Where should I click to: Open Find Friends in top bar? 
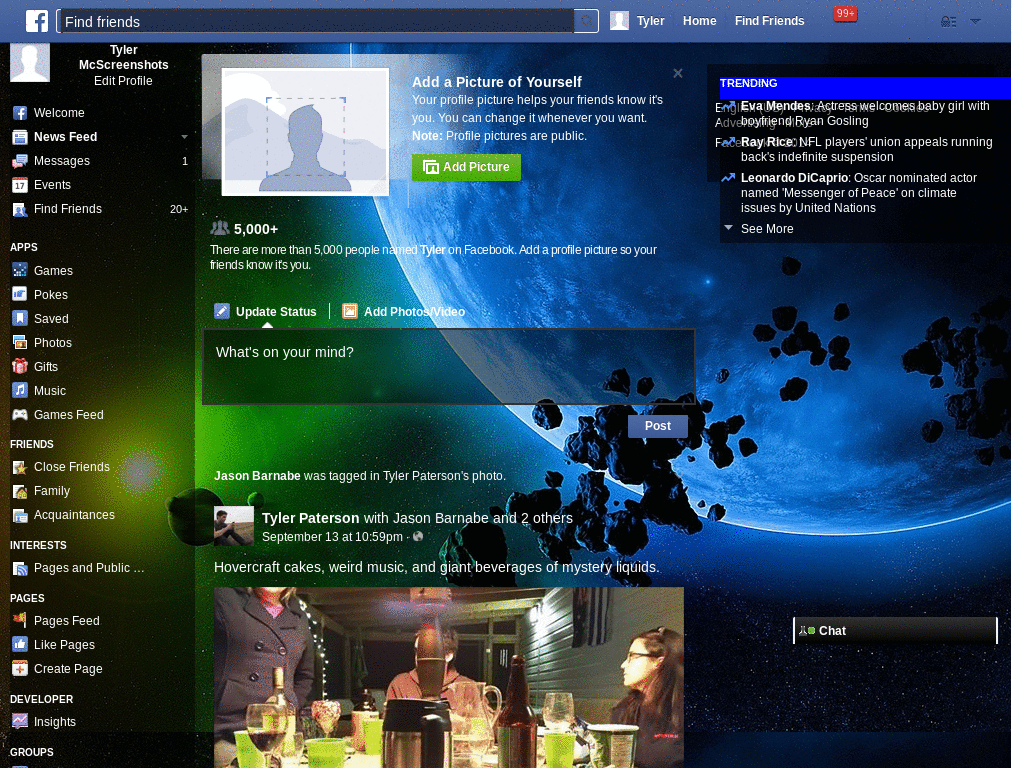tap(769, 21)
